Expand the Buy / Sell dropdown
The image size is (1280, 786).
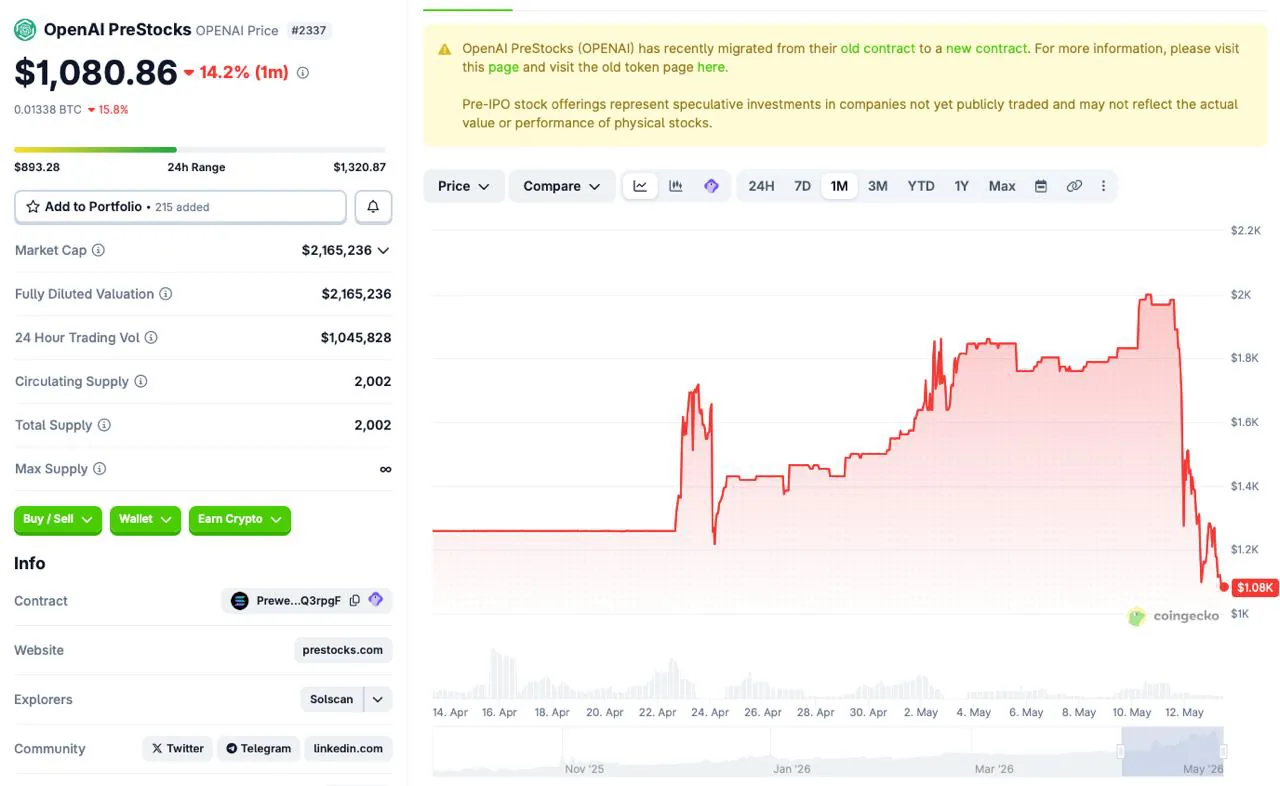(58, 520)
